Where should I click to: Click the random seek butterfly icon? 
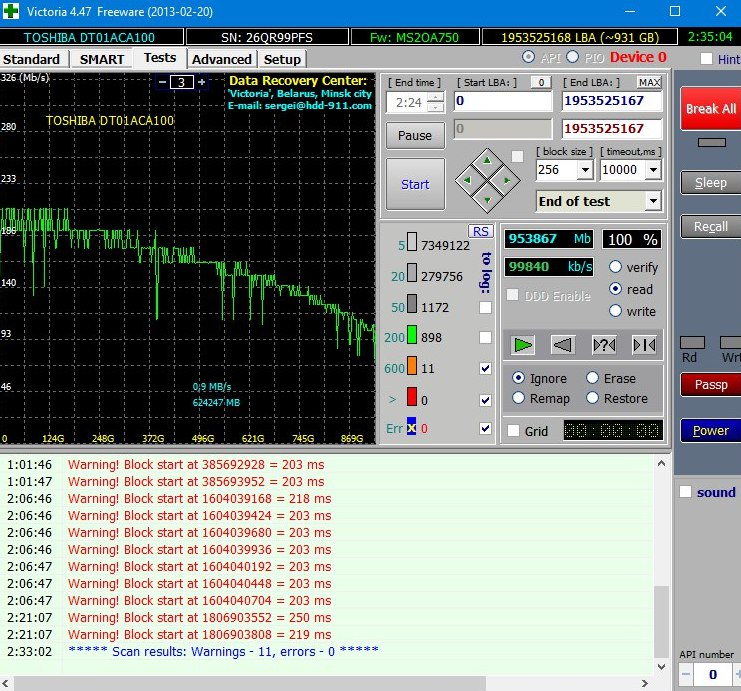click(x=604, y=345)
